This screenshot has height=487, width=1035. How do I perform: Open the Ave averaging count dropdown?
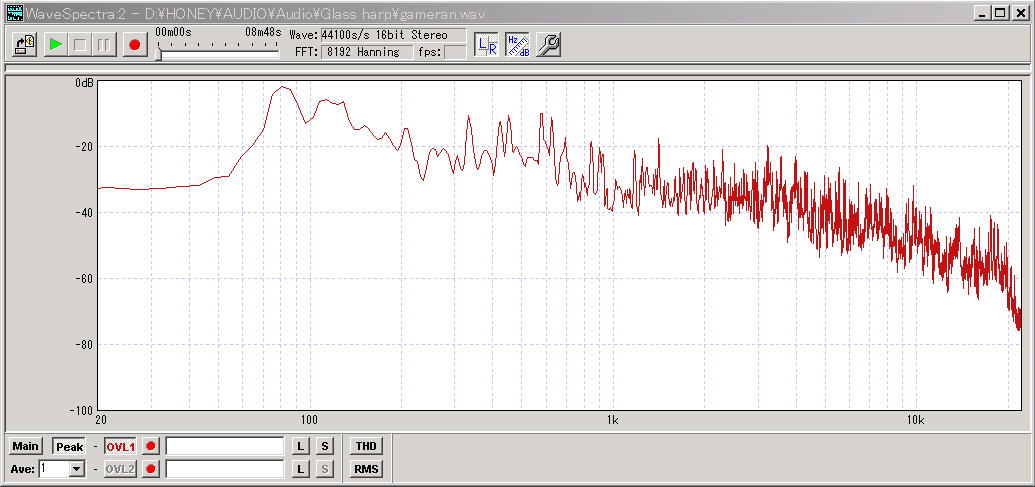pyautogui.click(x=77, y=469)
